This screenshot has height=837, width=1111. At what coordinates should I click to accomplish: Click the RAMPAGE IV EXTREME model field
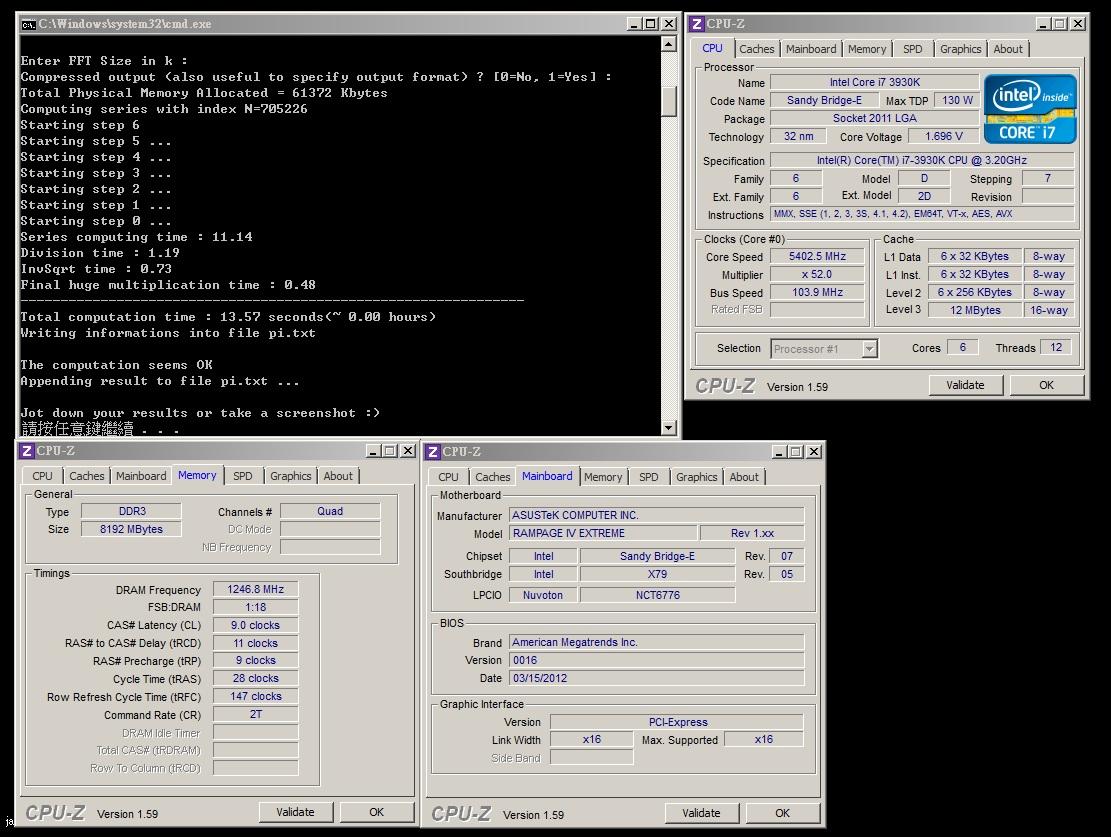(603, 533)
